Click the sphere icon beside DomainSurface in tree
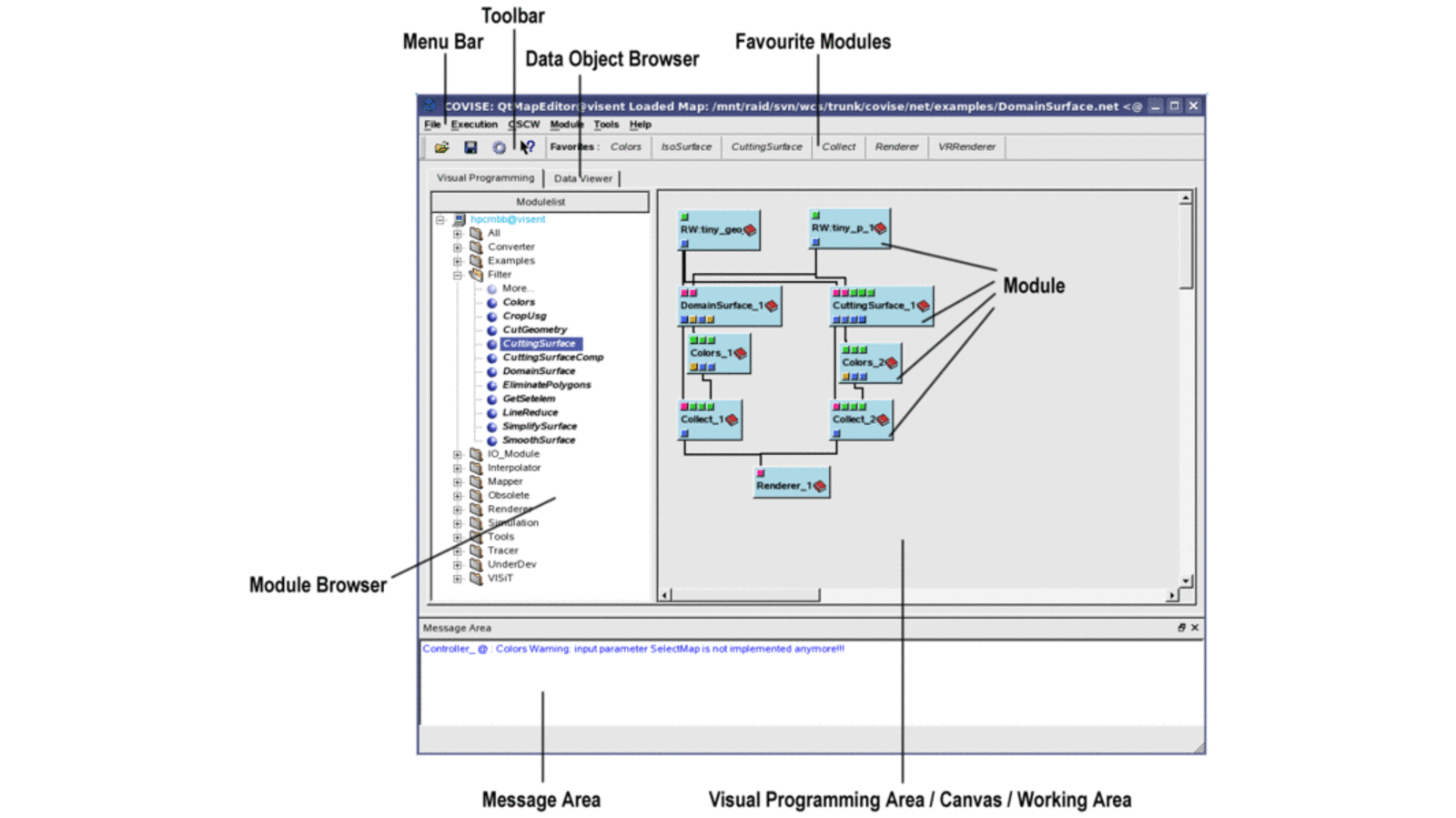Image resolution: width=1456 pixels, height=818 pixels. (x=491, y=371)
